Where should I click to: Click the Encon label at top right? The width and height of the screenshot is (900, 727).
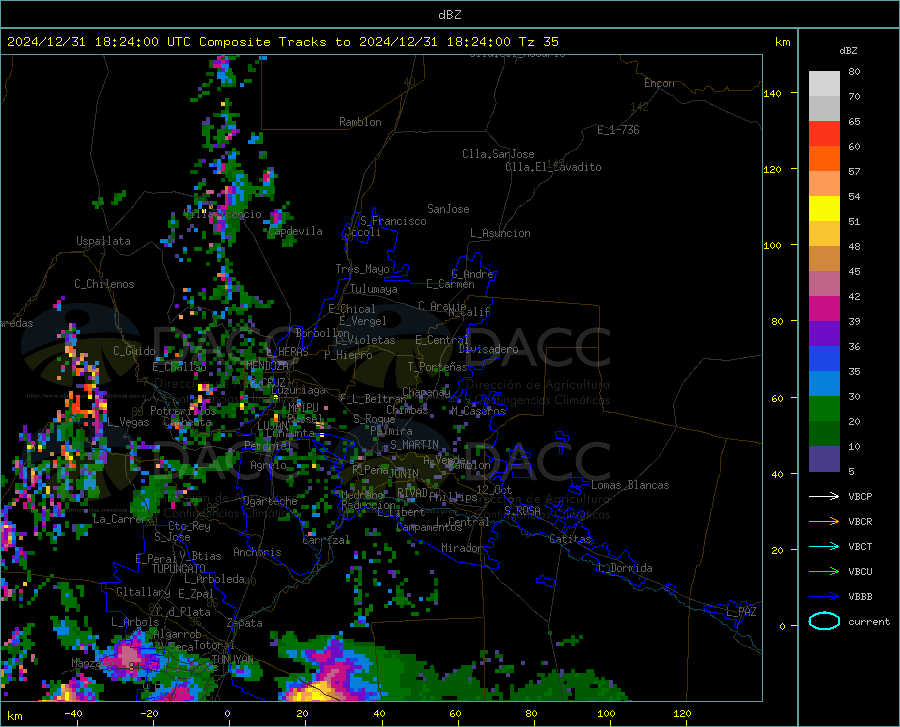(659, 83)
